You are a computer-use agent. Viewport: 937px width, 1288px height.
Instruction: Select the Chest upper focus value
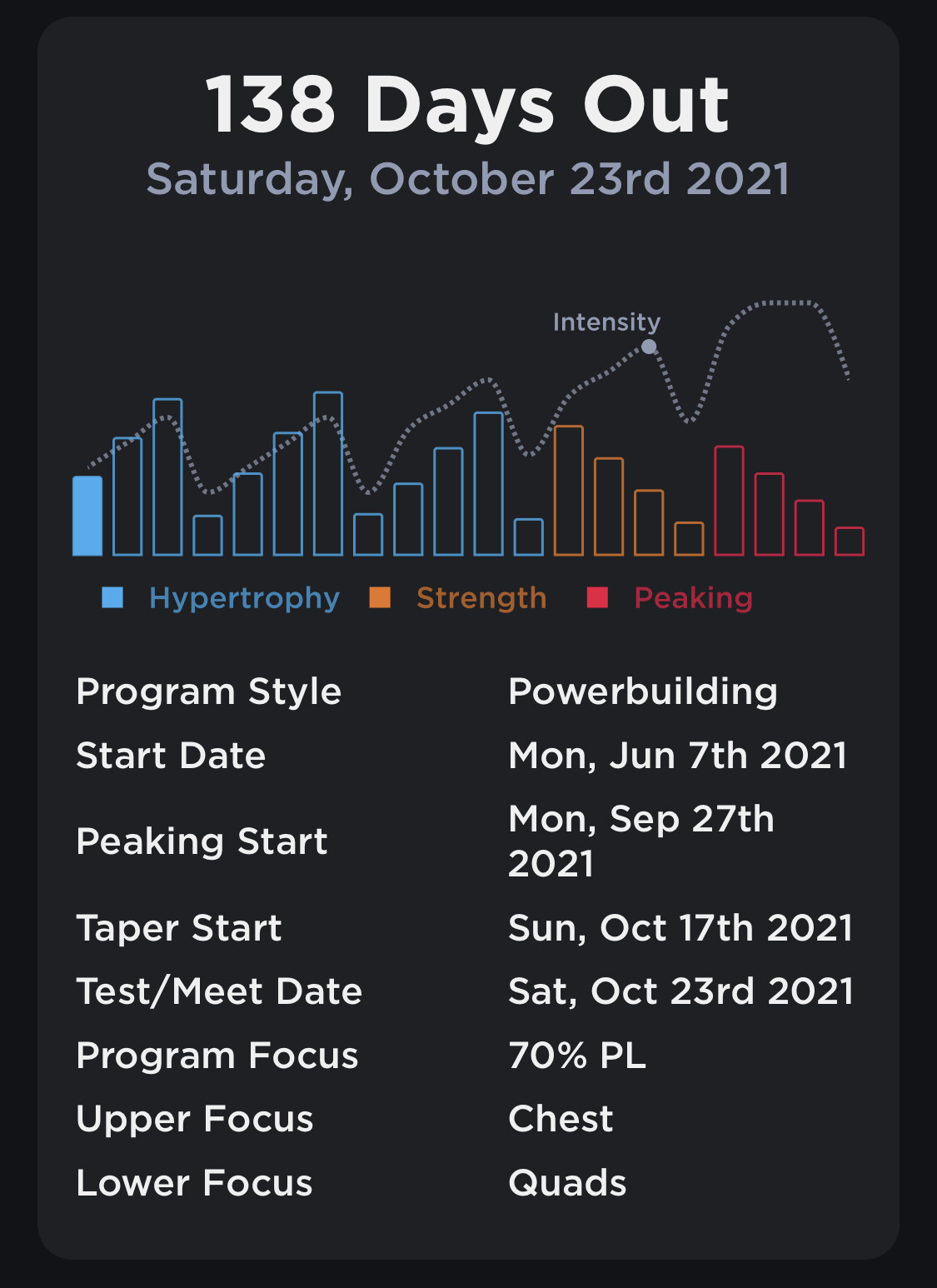point(561,1119)
